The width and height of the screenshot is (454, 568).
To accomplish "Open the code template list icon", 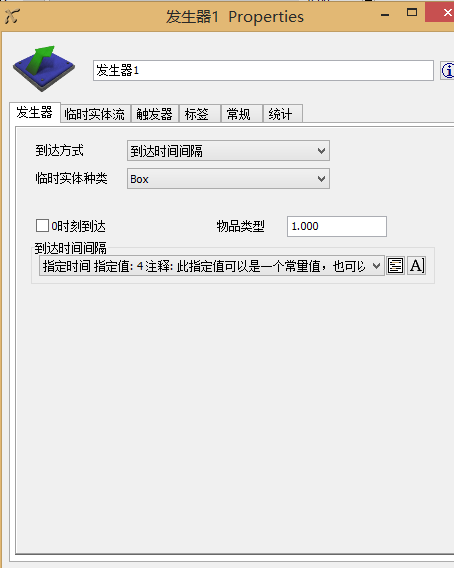I will click(x=395, y=266).
